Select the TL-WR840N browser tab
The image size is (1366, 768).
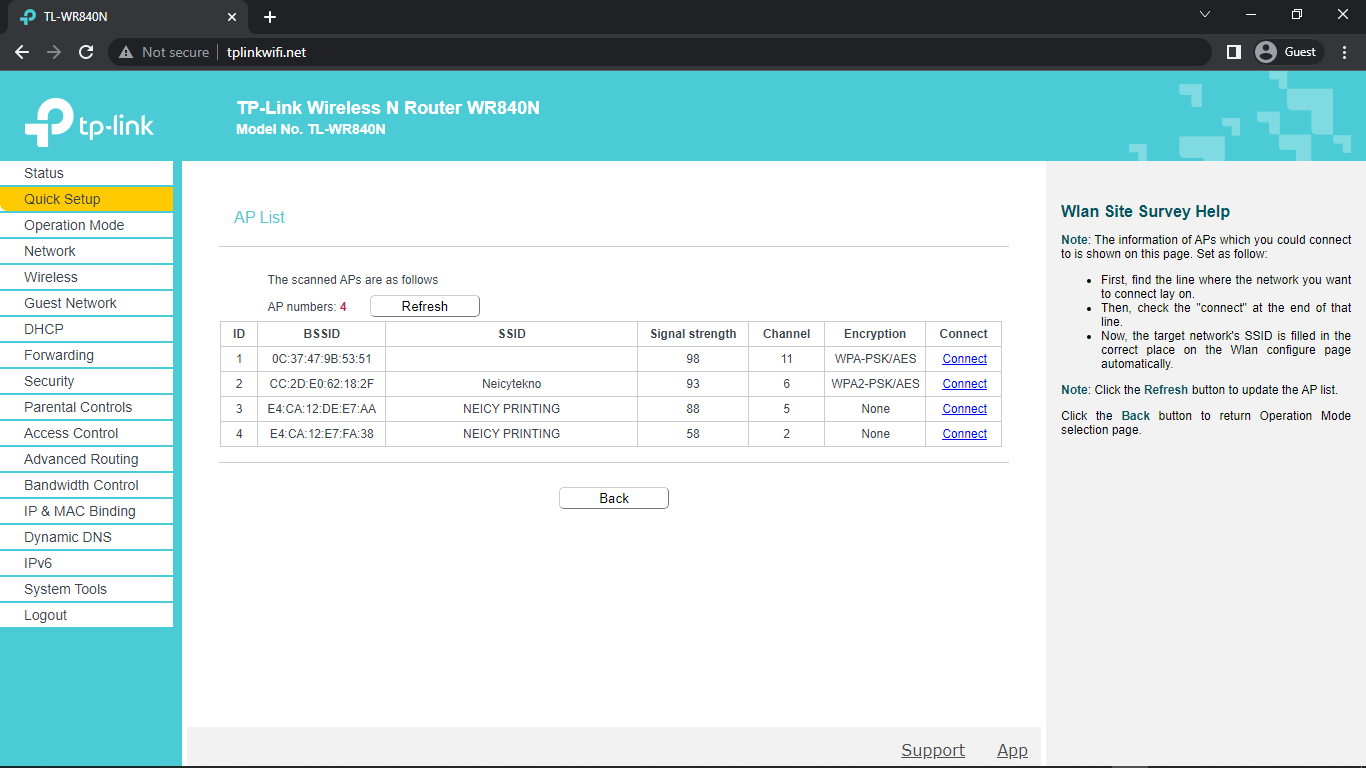[x=128, y=17]
